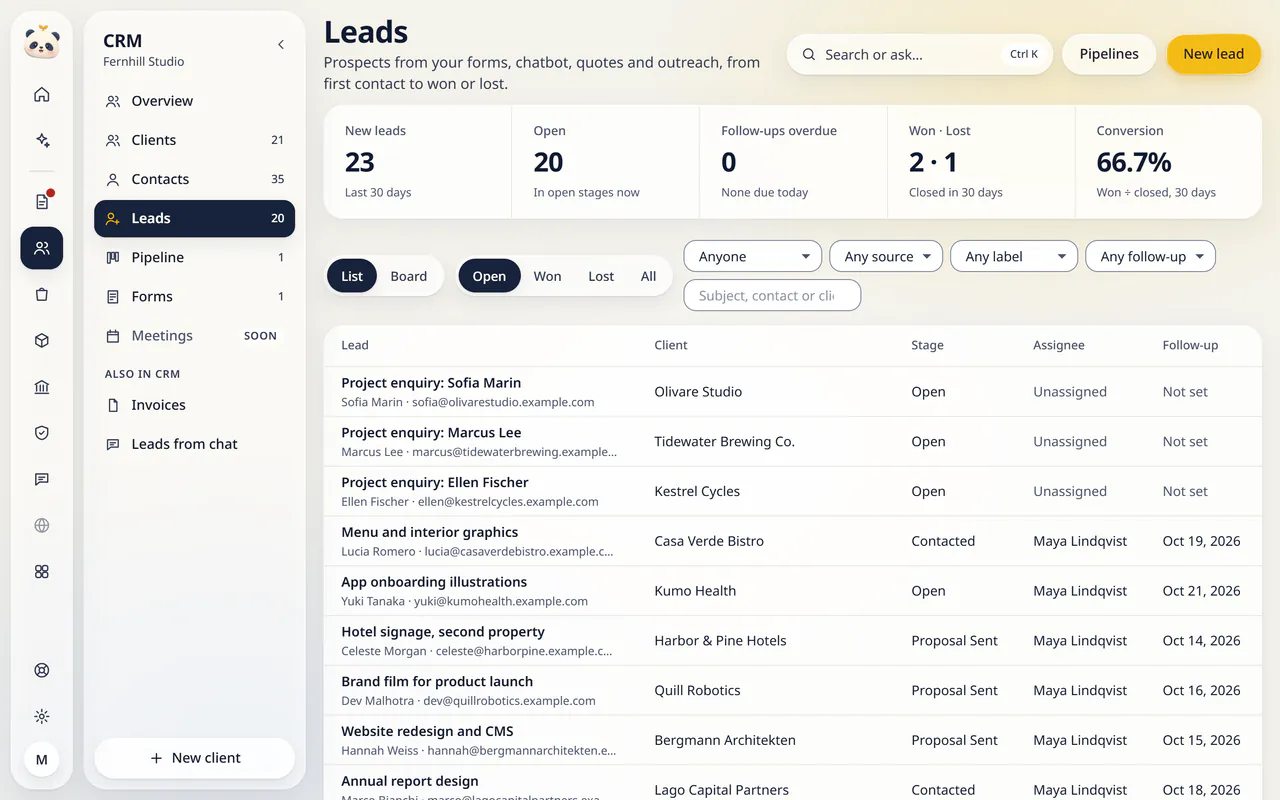Open the shield checkmark icon
Screen dimensions: 1280x800
pos(42,433)
